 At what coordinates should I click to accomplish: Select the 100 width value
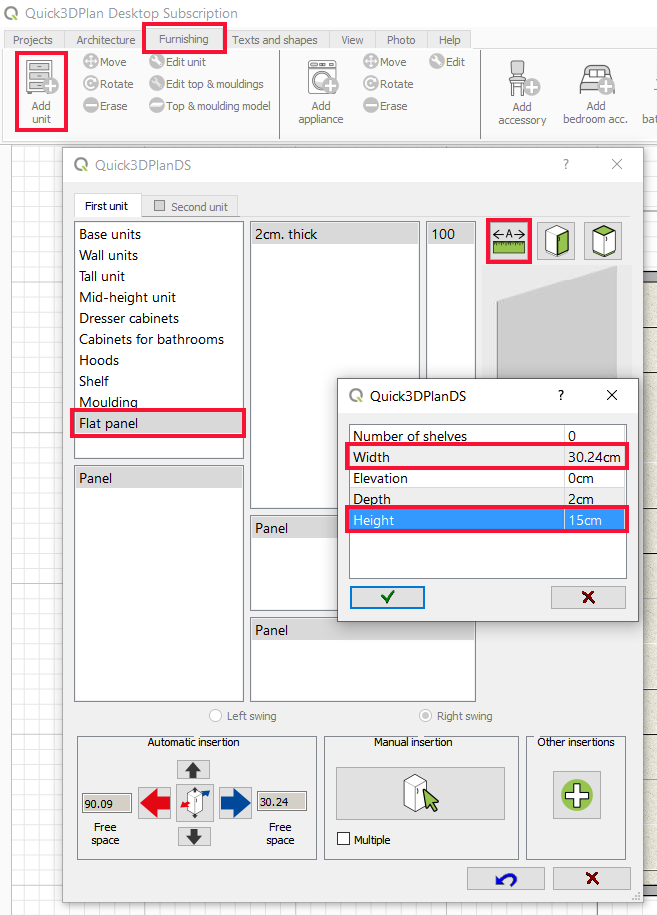pyautogui.click(x=450, y=234)
